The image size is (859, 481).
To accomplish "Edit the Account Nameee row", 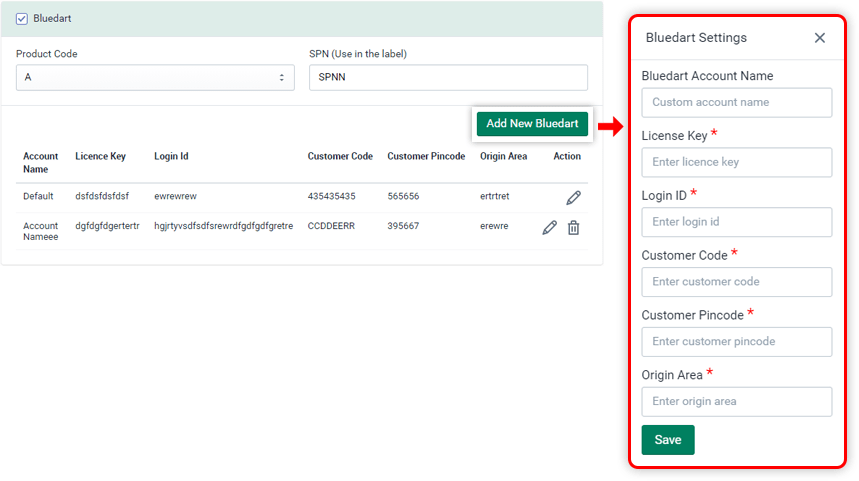I will click(x=549, y=227).
